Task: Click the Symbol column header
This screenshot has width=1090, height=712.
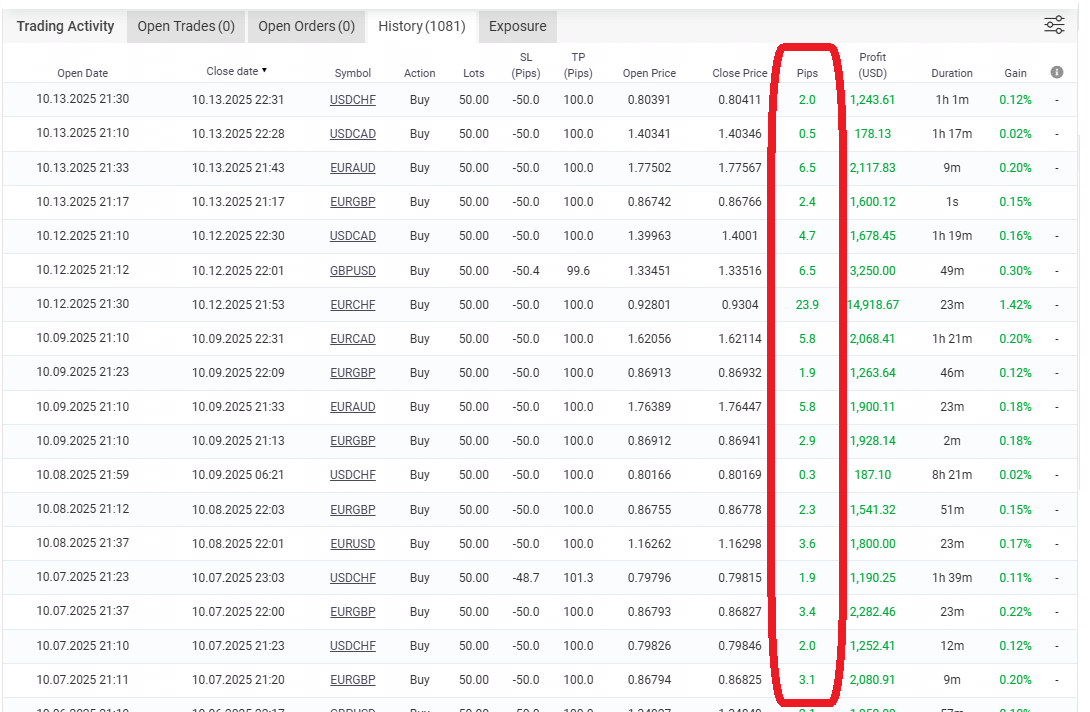Action: point(352,73)
